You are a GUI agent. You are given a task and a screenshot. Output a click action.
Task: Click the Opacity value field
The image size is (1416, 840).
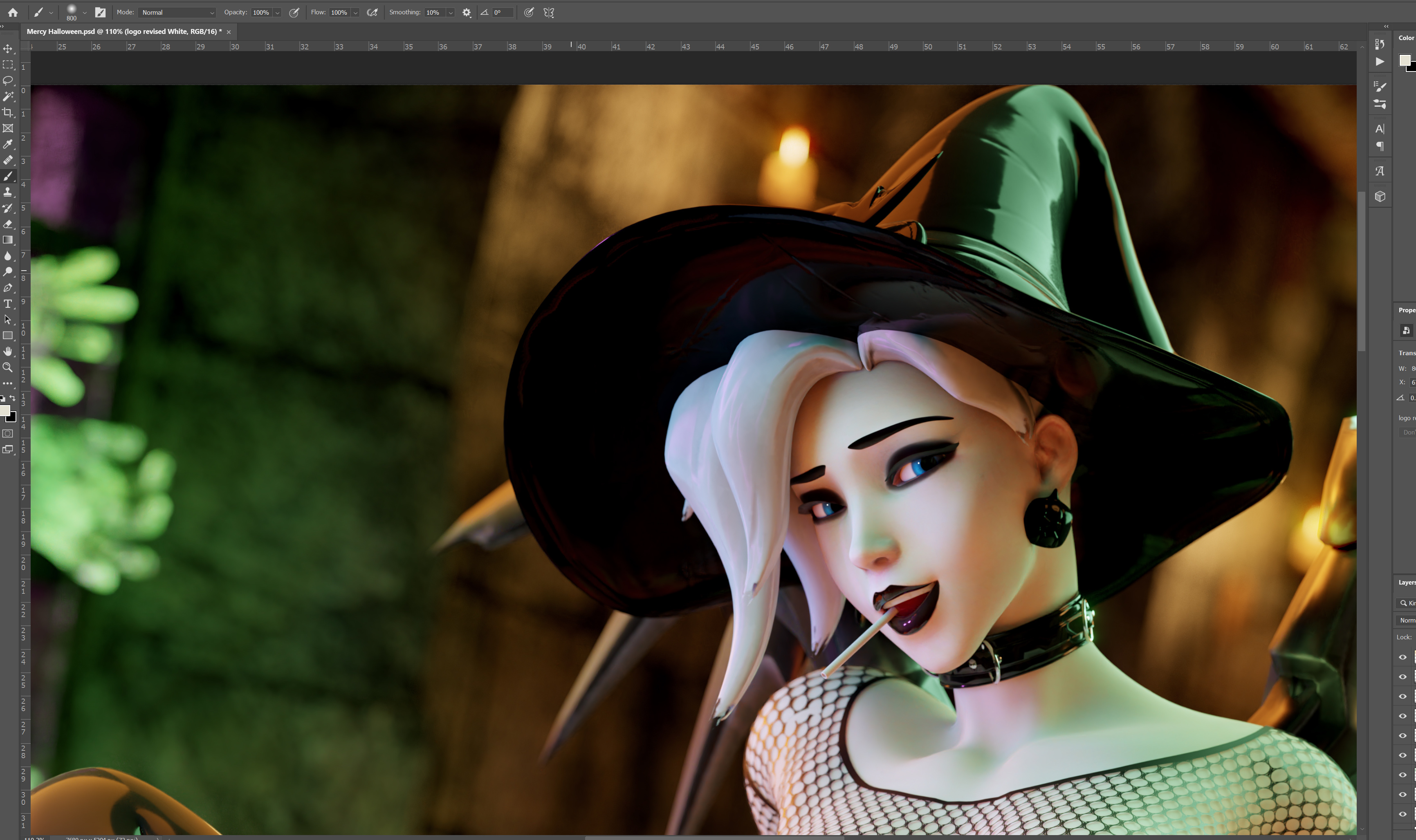point(261,12)
